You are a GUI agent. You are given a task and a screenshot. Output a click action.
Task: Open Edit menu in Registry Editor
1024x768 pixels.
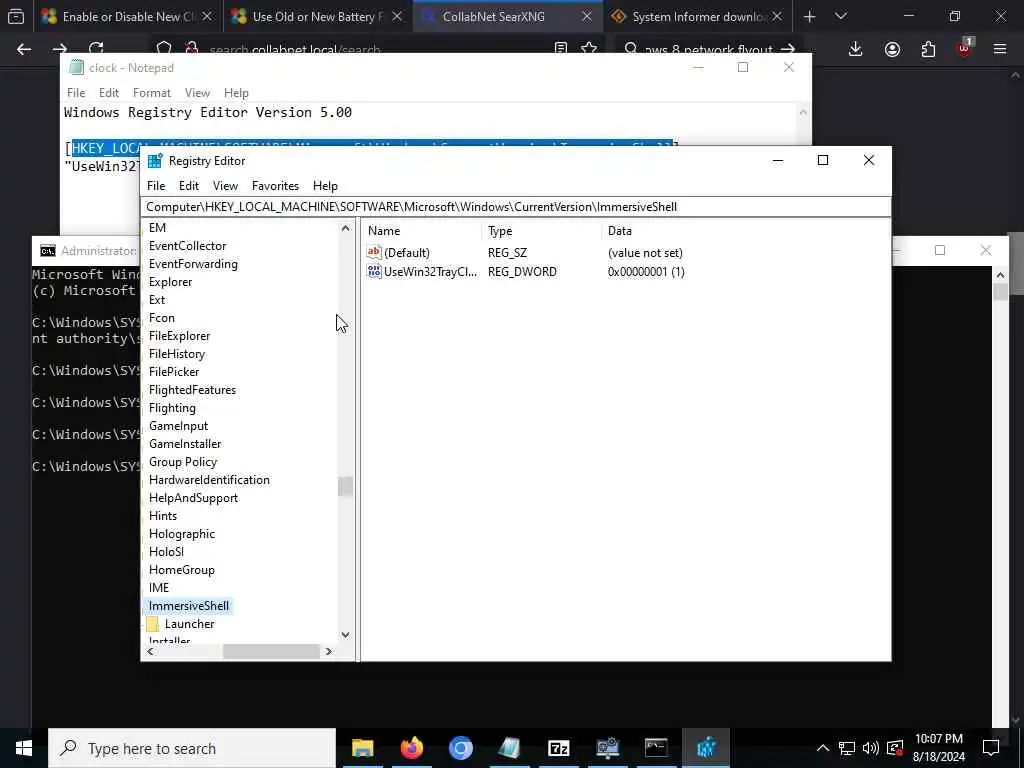click(189, 186)
